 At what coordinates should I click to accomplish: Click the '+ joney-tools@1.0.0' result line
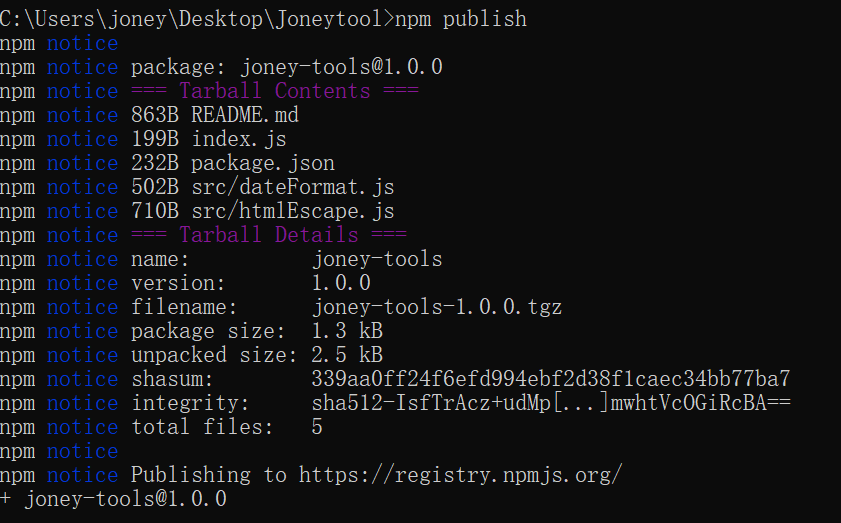click(113, 499)
